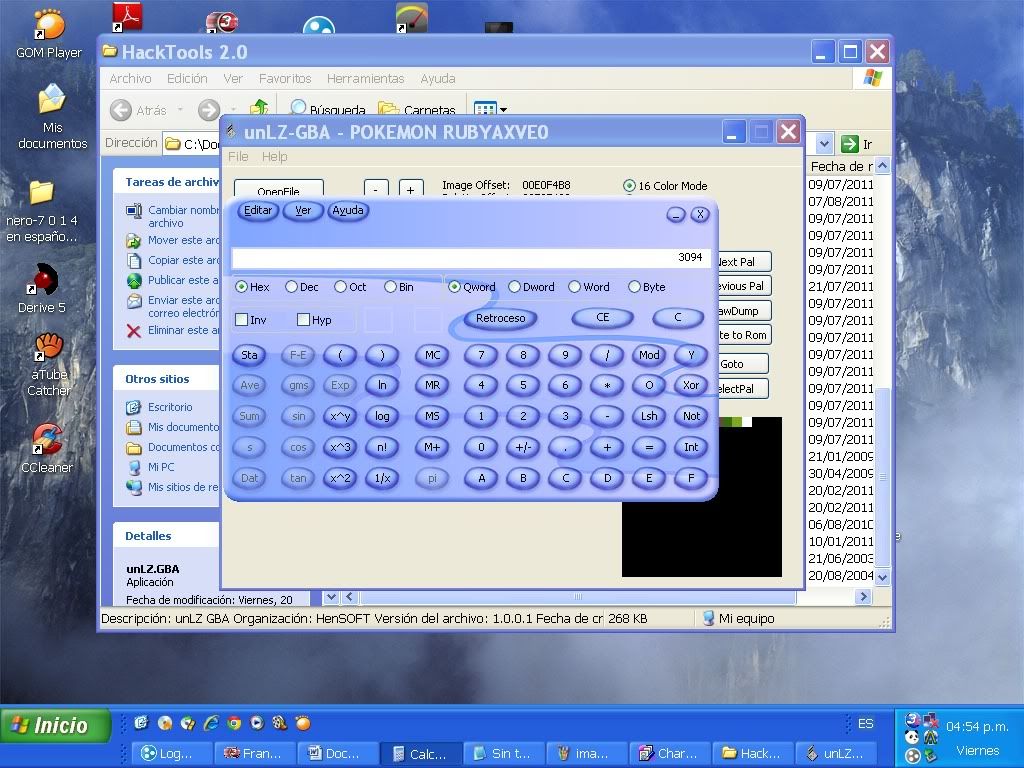Open Búsqueda search in HackTools toolbar

pyautogui.click(x=327, y=109)
